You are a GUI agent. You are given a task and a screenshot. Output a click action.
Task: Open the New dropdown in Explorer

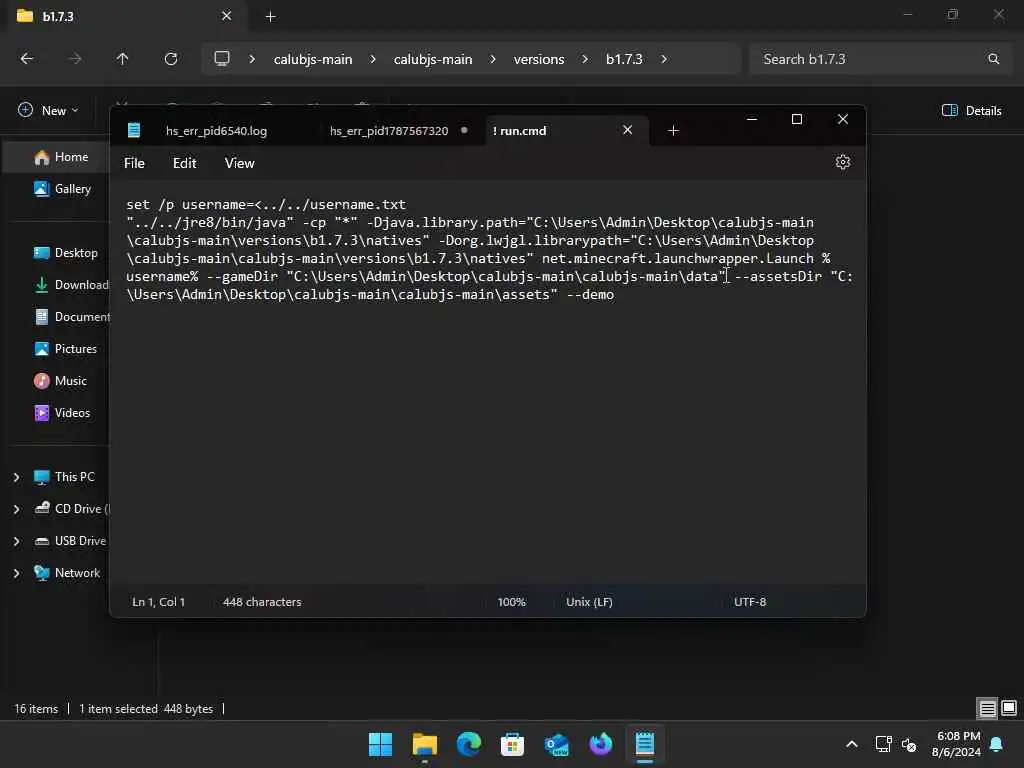click(48, 110)
